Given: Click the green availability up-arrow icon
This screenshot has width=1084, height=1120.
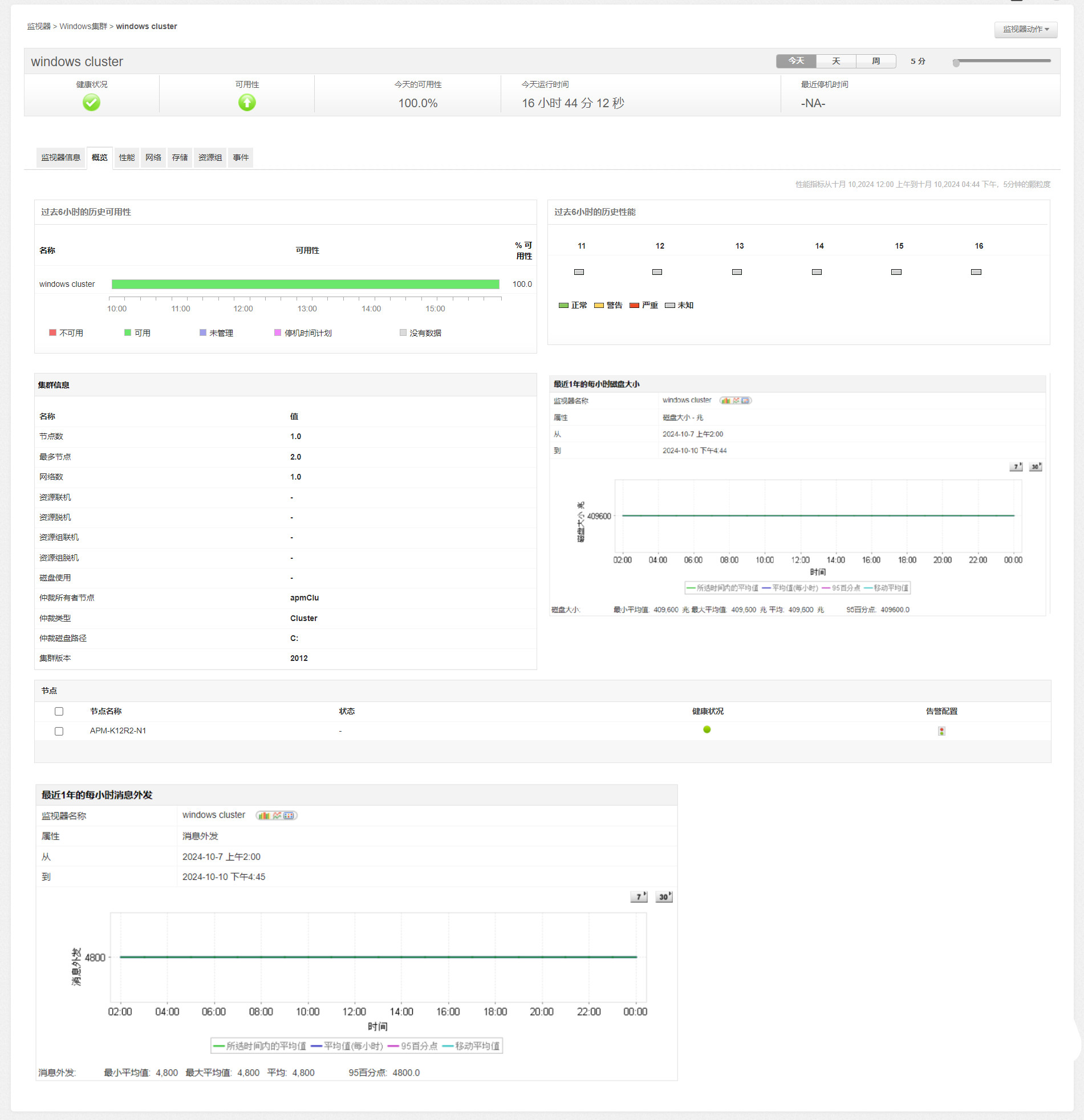Looking at the screenshot, I should 247,103.
